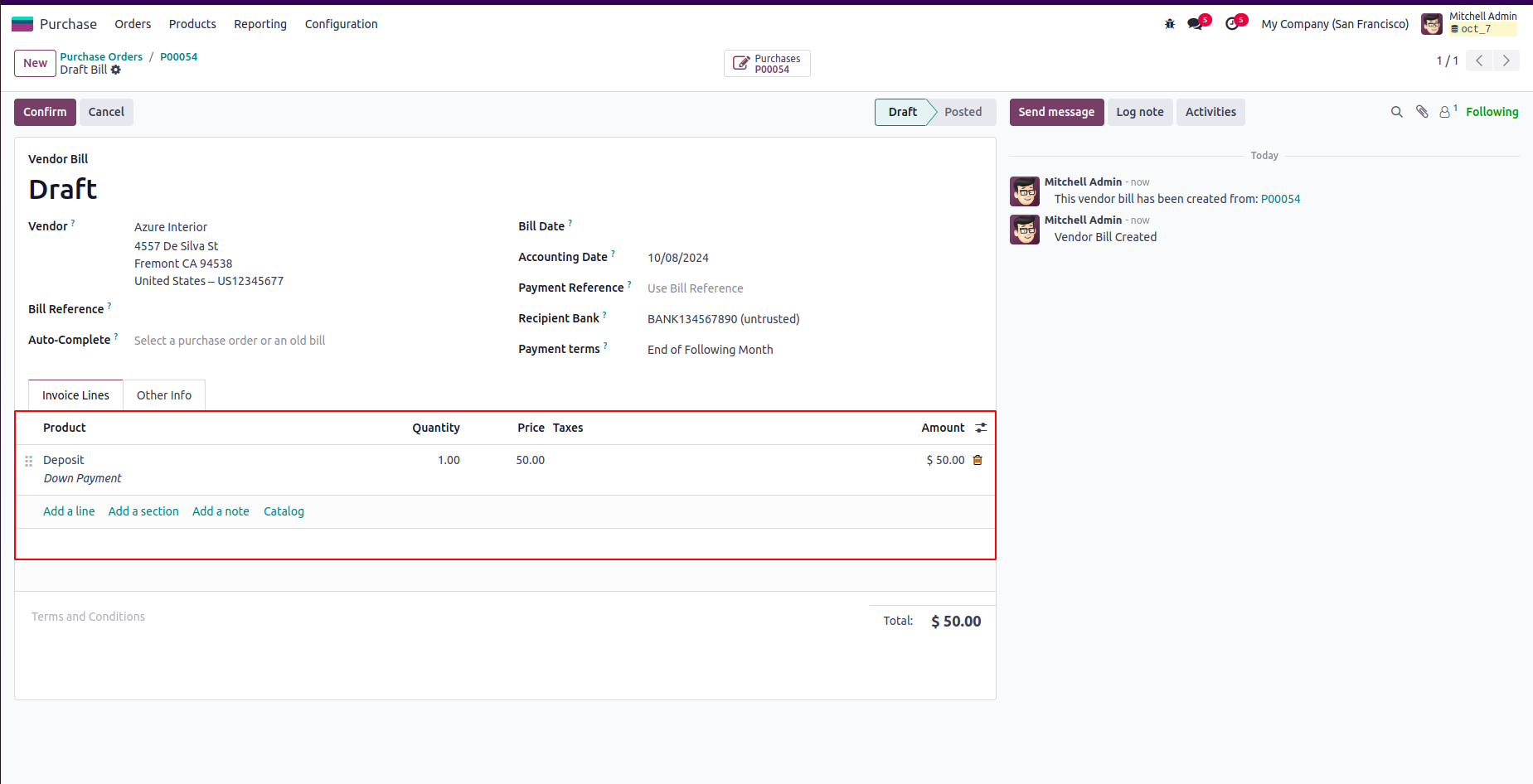Image resolution: width=1533 pixels, height=784 pixels.
Task: Open the activities clock icon
Action: point(1232,24)
